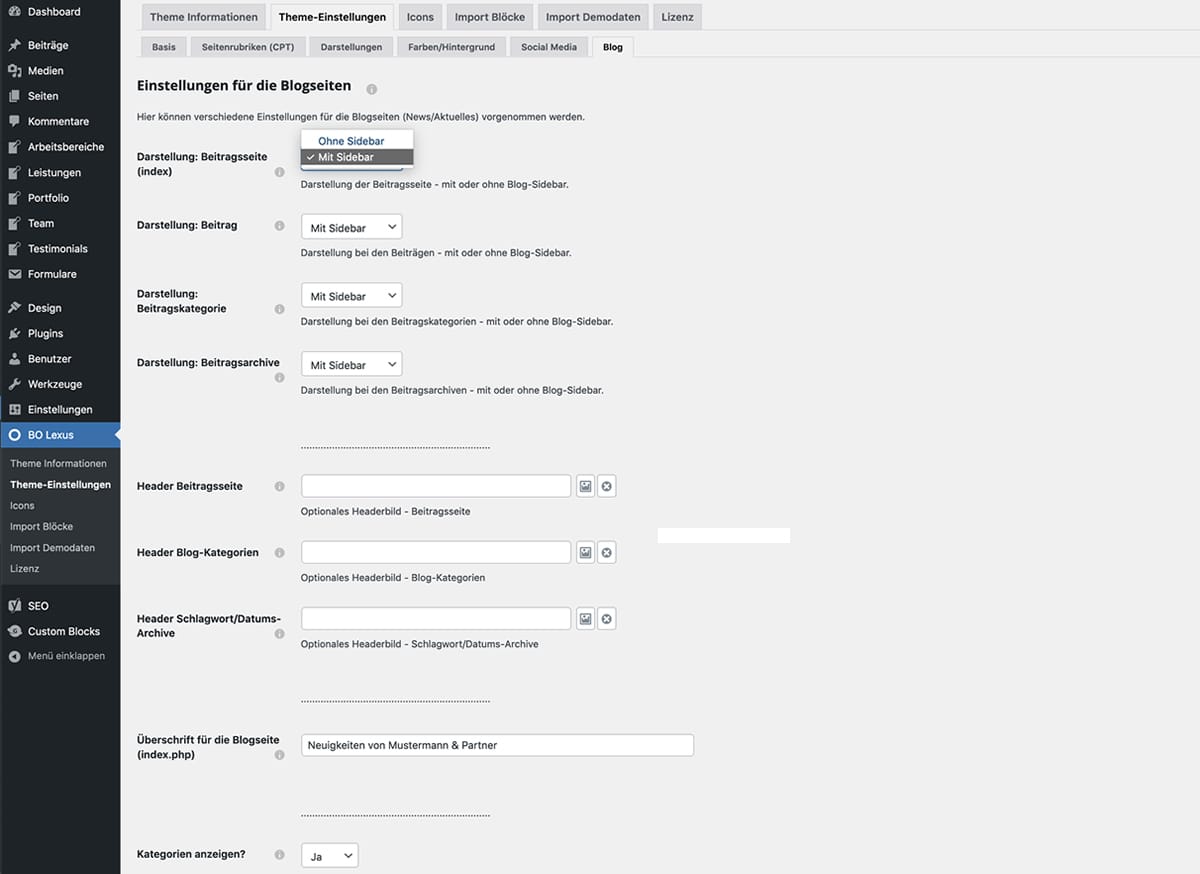The width and height of the screenshot is (1200, 874).
Task: Click info icon next to Darstellung: Beitrag
Action: [x=279, y=226]
